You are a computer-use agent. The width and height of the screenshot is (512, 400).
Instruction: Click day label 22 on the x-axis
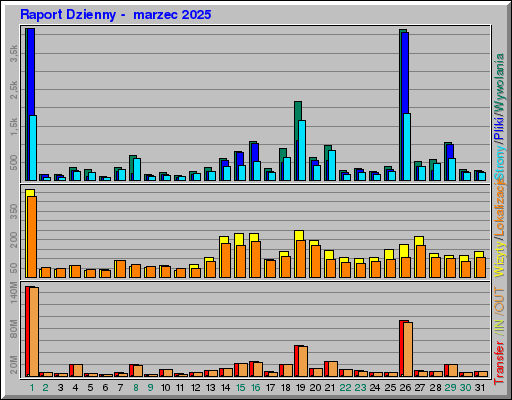(345, 388)
